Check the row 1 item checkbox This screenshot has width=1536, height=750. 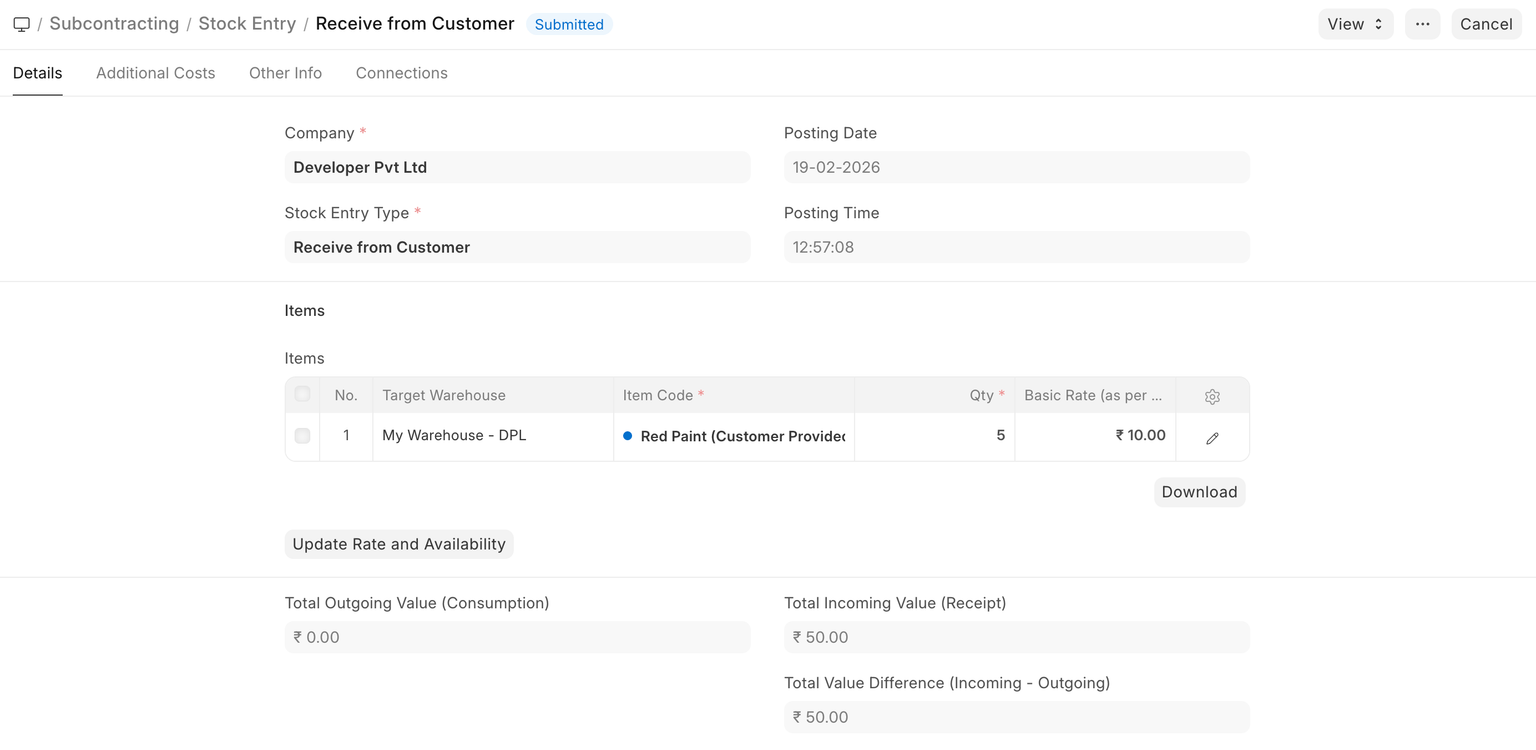pos(302,436)
